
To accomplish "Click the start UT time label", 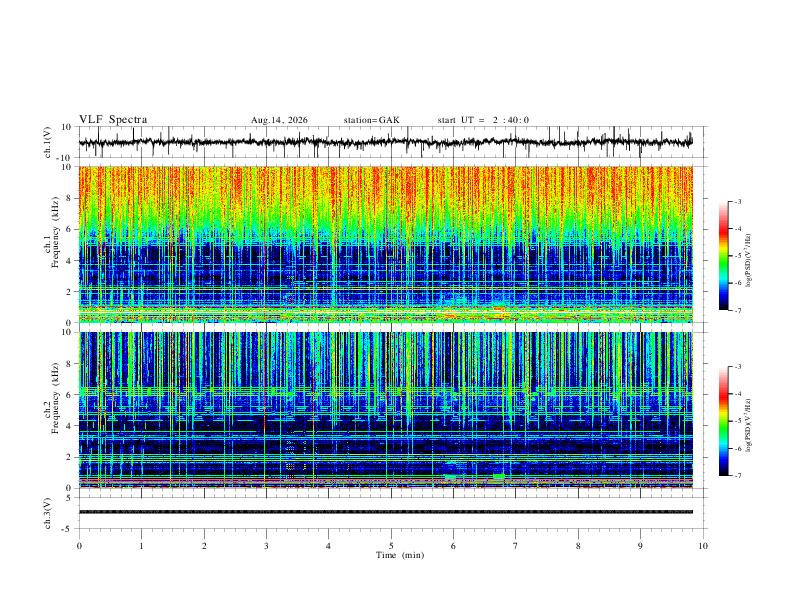I will click(x=483, y=120).
